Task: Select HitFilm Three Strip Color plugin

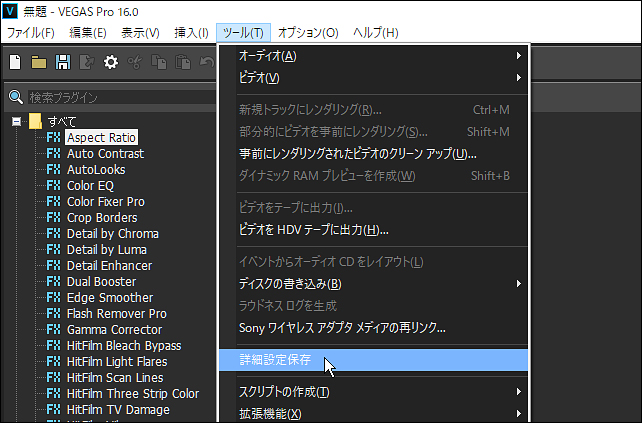Action: coord(133,393)
